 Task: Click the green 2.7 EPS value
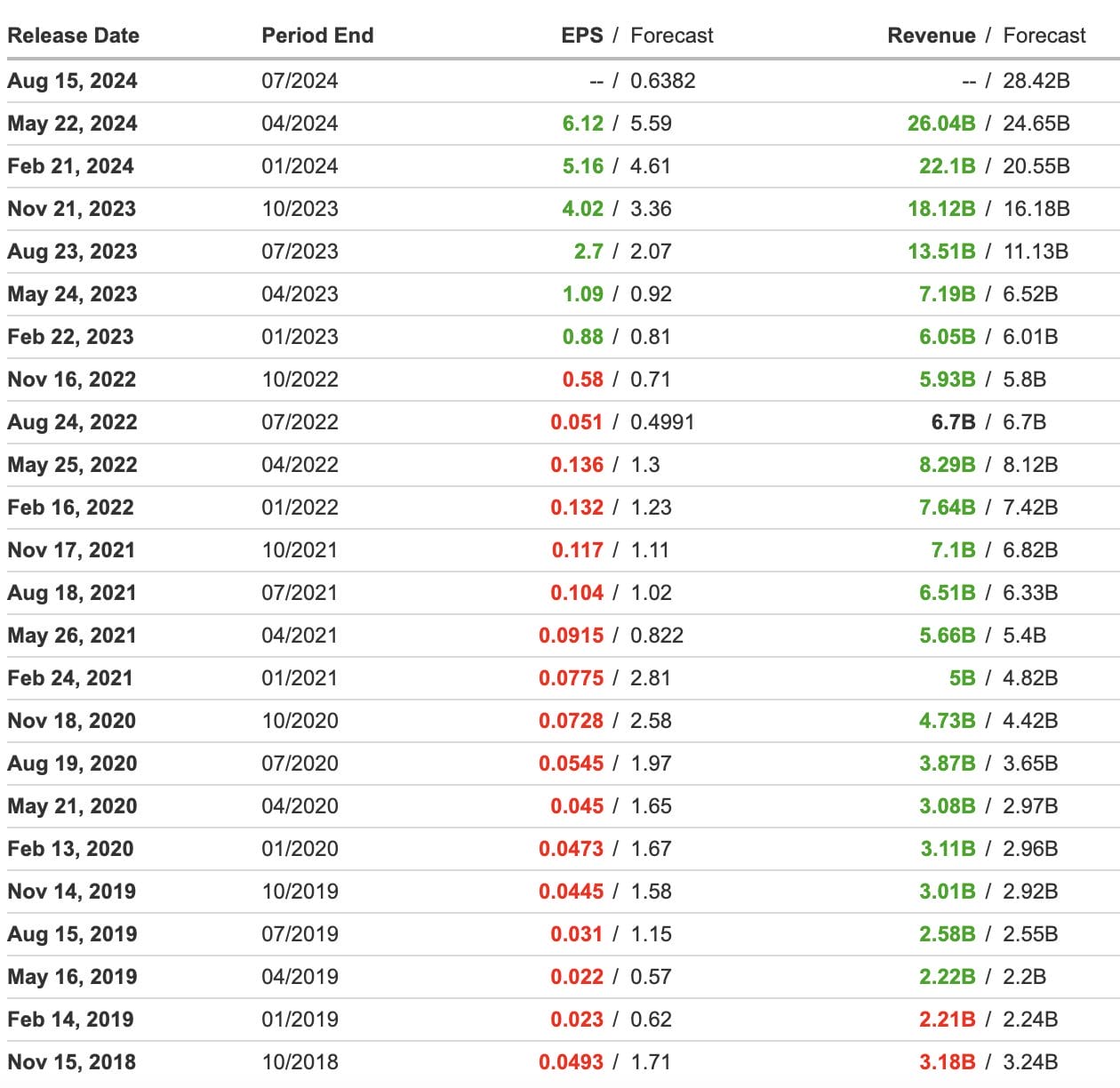pos(588,252)
